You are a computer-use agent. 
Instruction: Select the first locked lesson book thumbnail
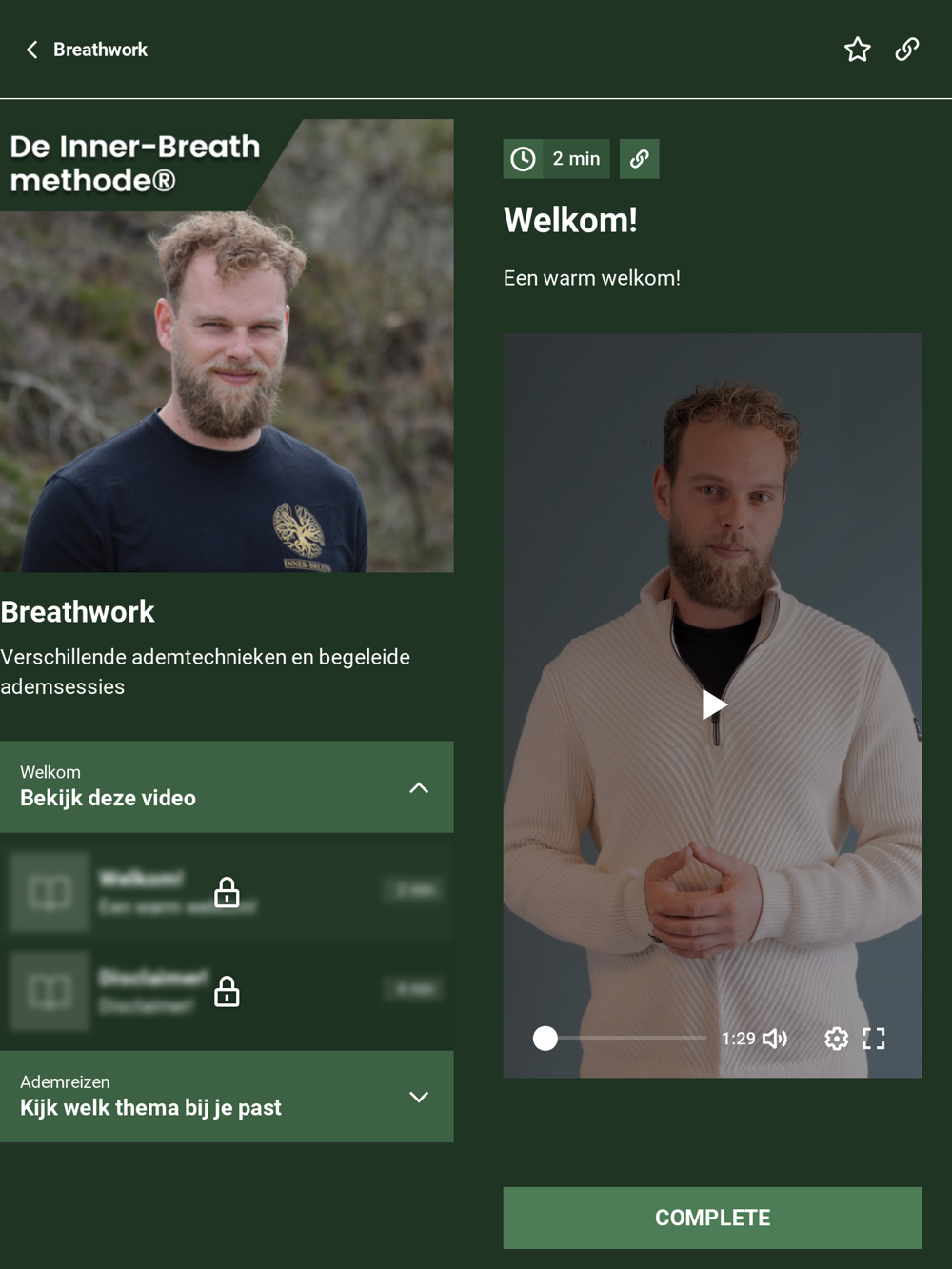click(x=50, y=892)
